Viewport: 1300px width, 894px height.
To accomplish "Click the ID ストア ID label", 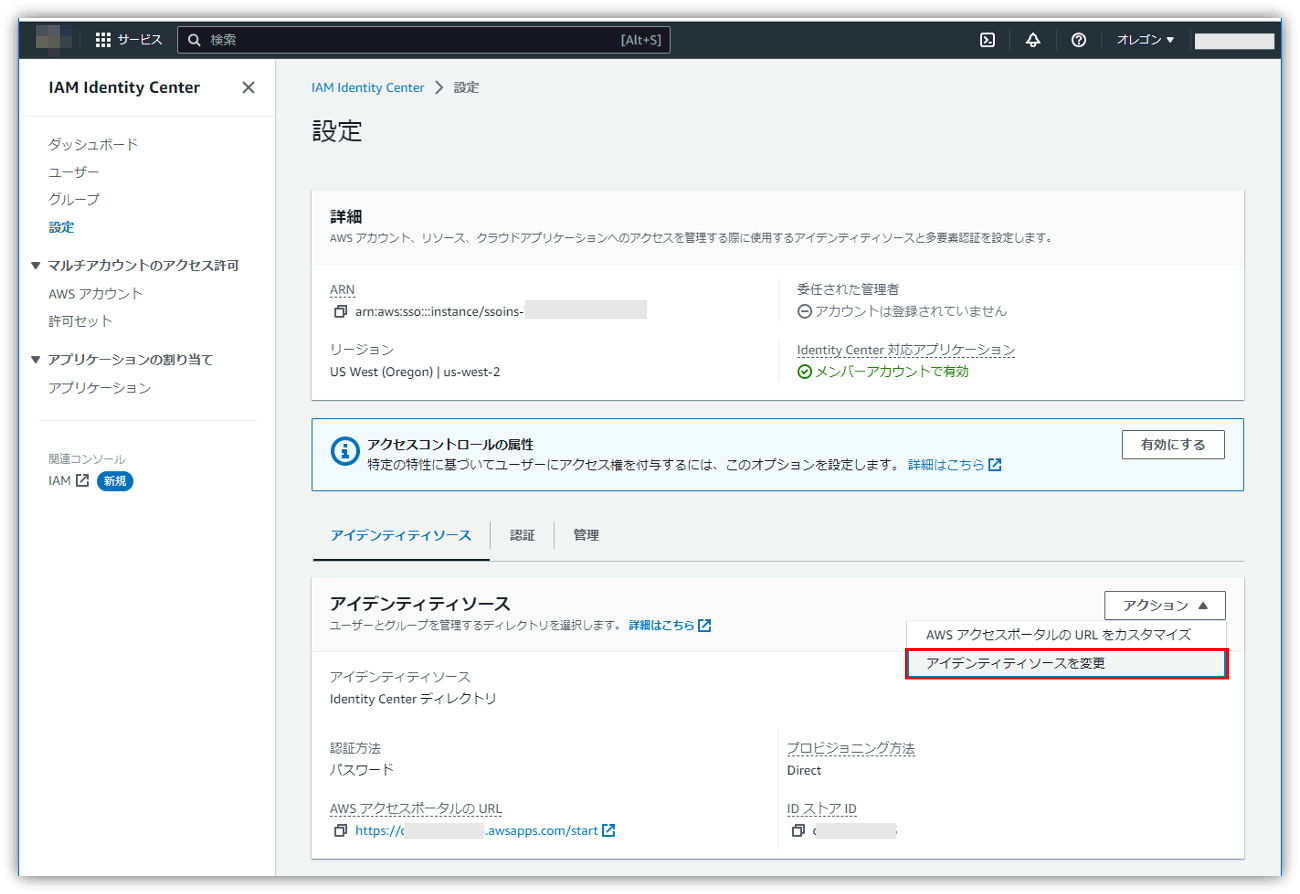I will (822, 810).
